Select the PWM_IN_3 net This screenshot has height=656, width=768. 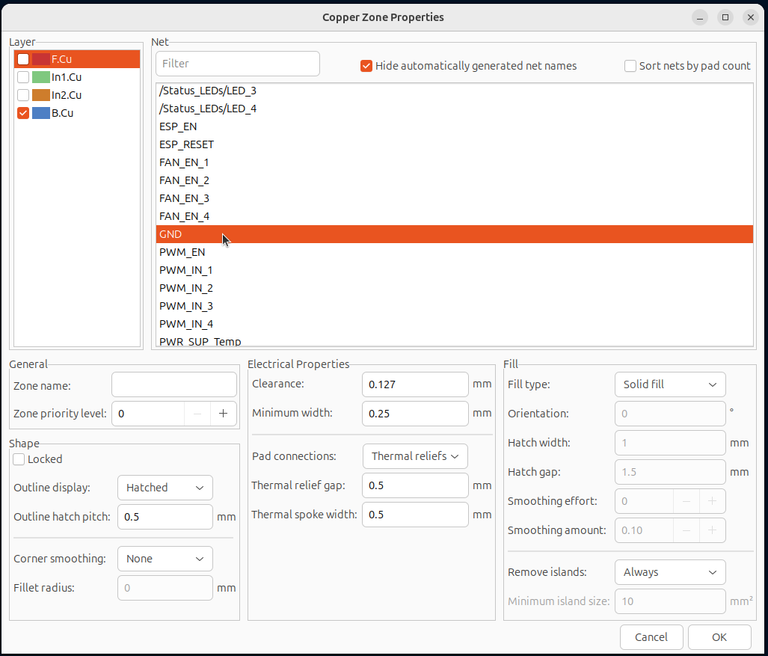pos(455,306)
